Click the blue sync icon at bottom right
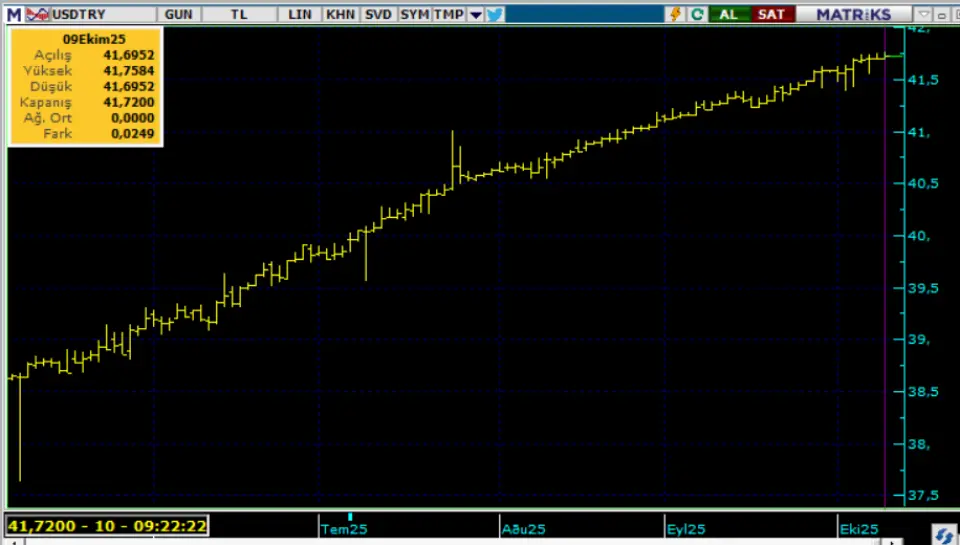 click(x=941, y=531)
